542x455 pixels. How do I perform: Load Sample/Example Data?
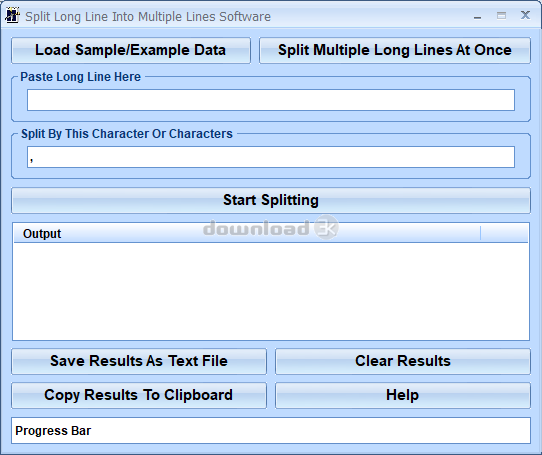(131, 50)
